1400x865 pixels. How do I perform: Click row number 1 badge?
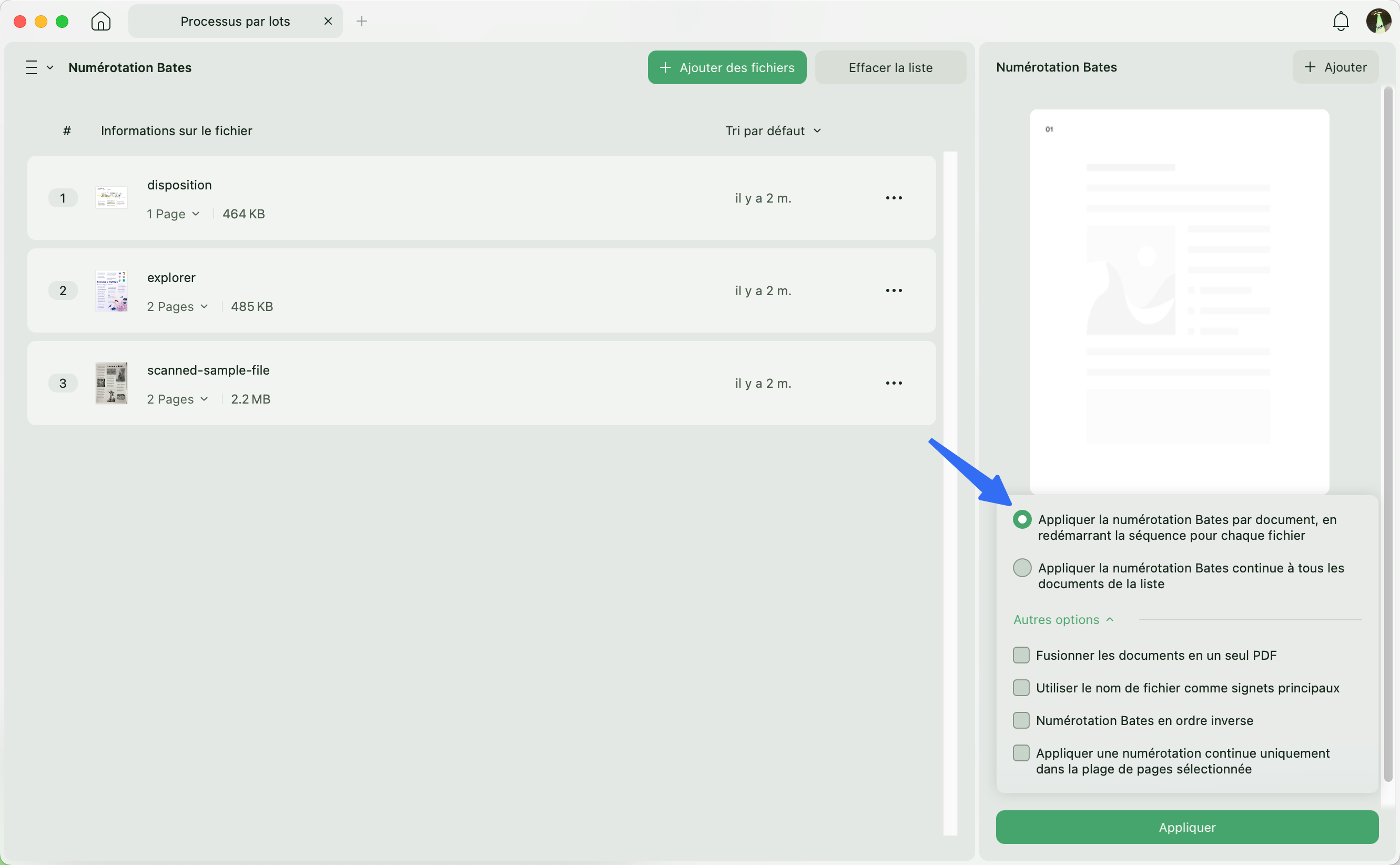tap(63, 198)
